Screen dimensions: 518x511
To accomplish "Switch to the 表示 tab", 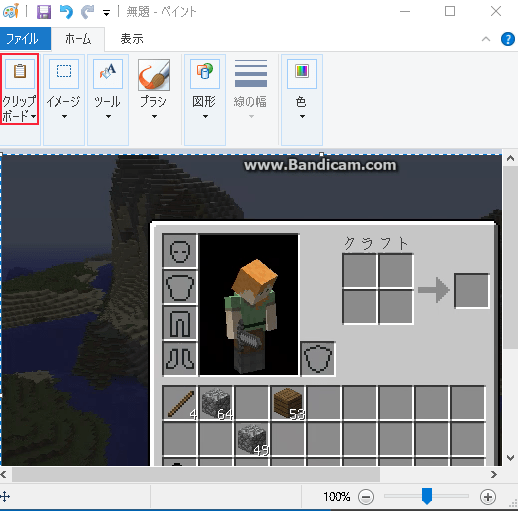I will pos(132,39).
